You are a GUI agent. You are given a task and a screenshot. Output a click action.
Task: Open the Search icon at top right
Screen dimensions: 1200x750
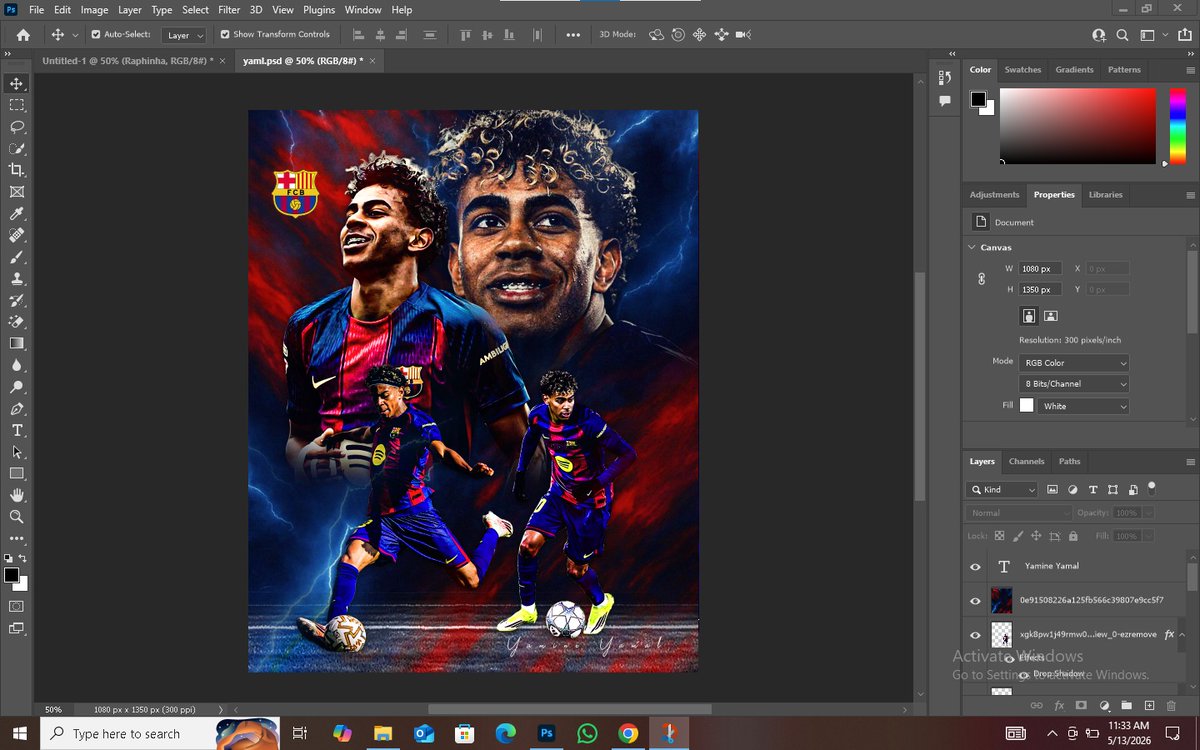(1122, 34)
